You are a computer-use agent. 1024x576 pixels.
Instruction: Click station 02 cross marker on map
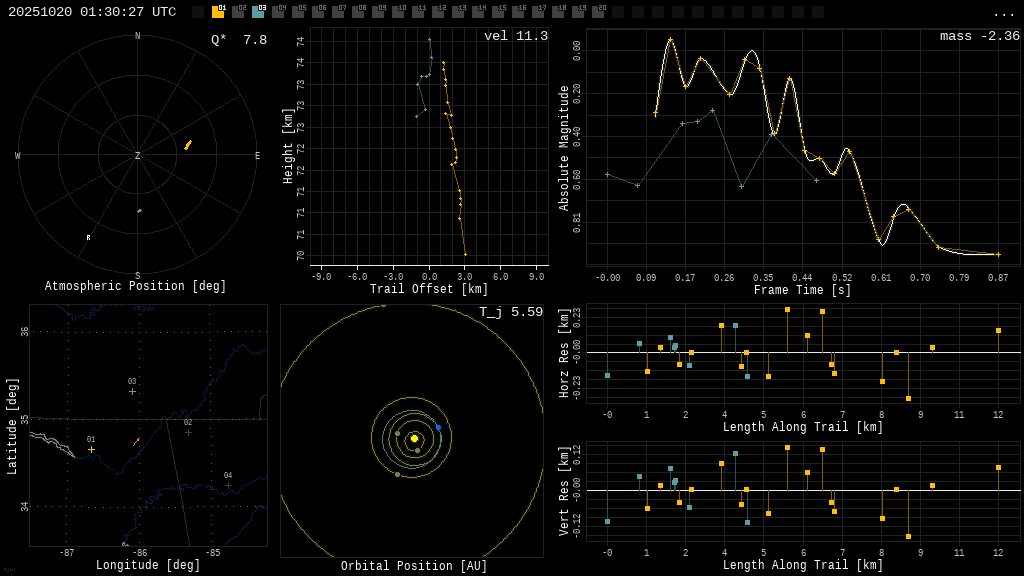pyautogui.click(x=188, y=432)
